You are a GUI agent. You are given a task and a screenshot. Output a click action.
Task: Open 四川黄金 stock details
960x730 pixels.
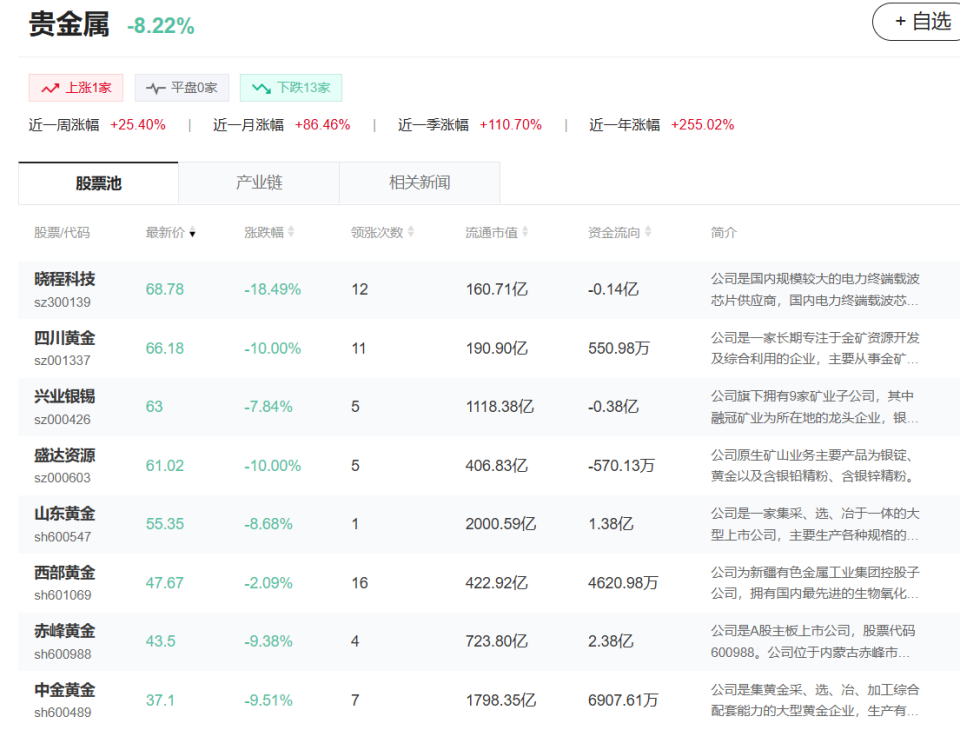(x=65, y=338)
